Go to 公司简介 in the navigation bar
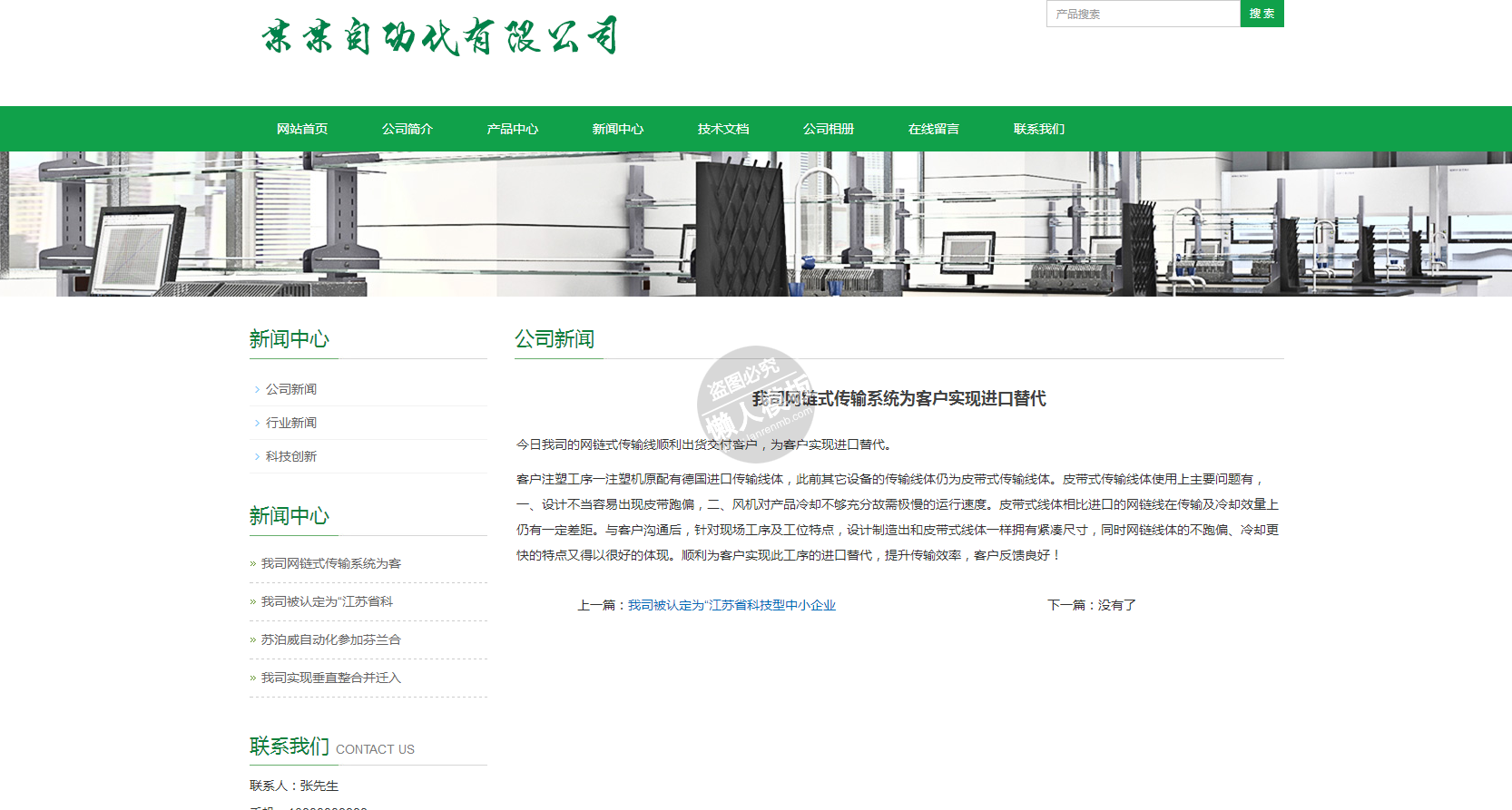This screenshot has height=810, width=1512. coord(407,129)
